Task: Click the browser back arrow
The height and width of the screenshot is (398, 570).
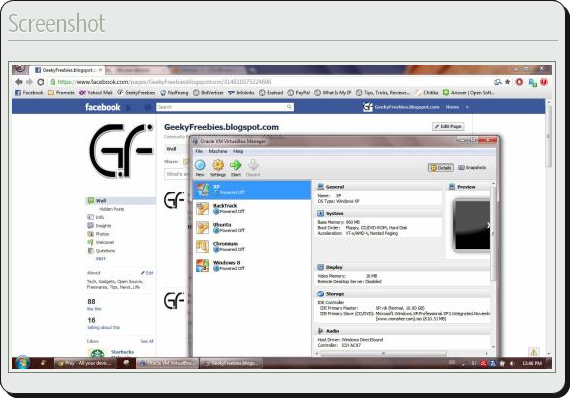Action: tap(19, 82)
